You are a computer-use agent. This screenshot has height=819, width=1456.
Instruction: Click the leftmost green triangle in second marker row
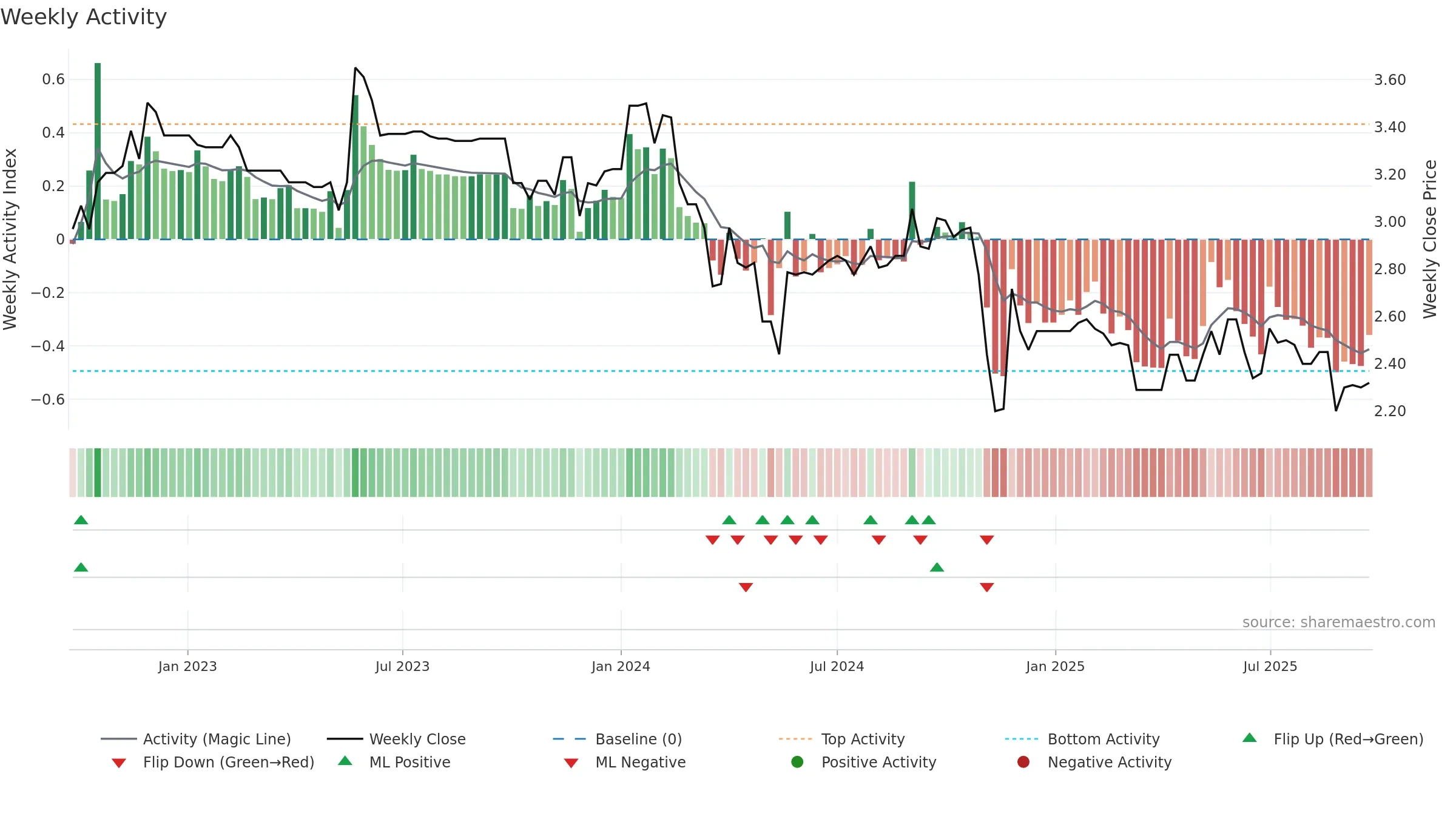click(81, 567)
